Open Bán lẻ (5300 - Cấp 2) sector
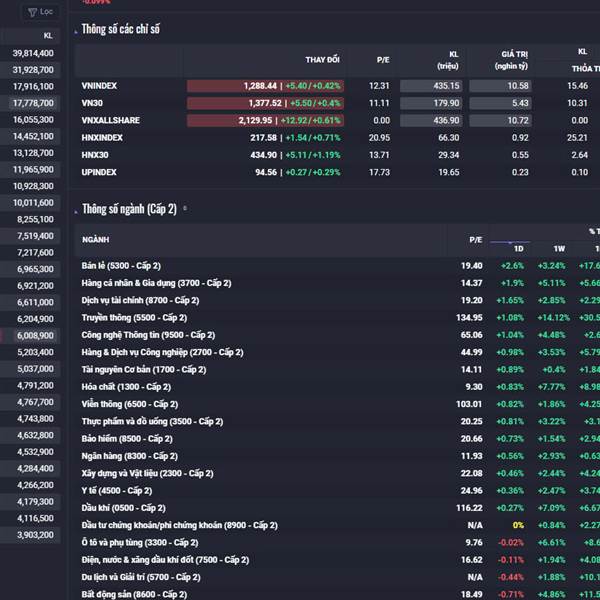600x600 pixels. (121, 266)
